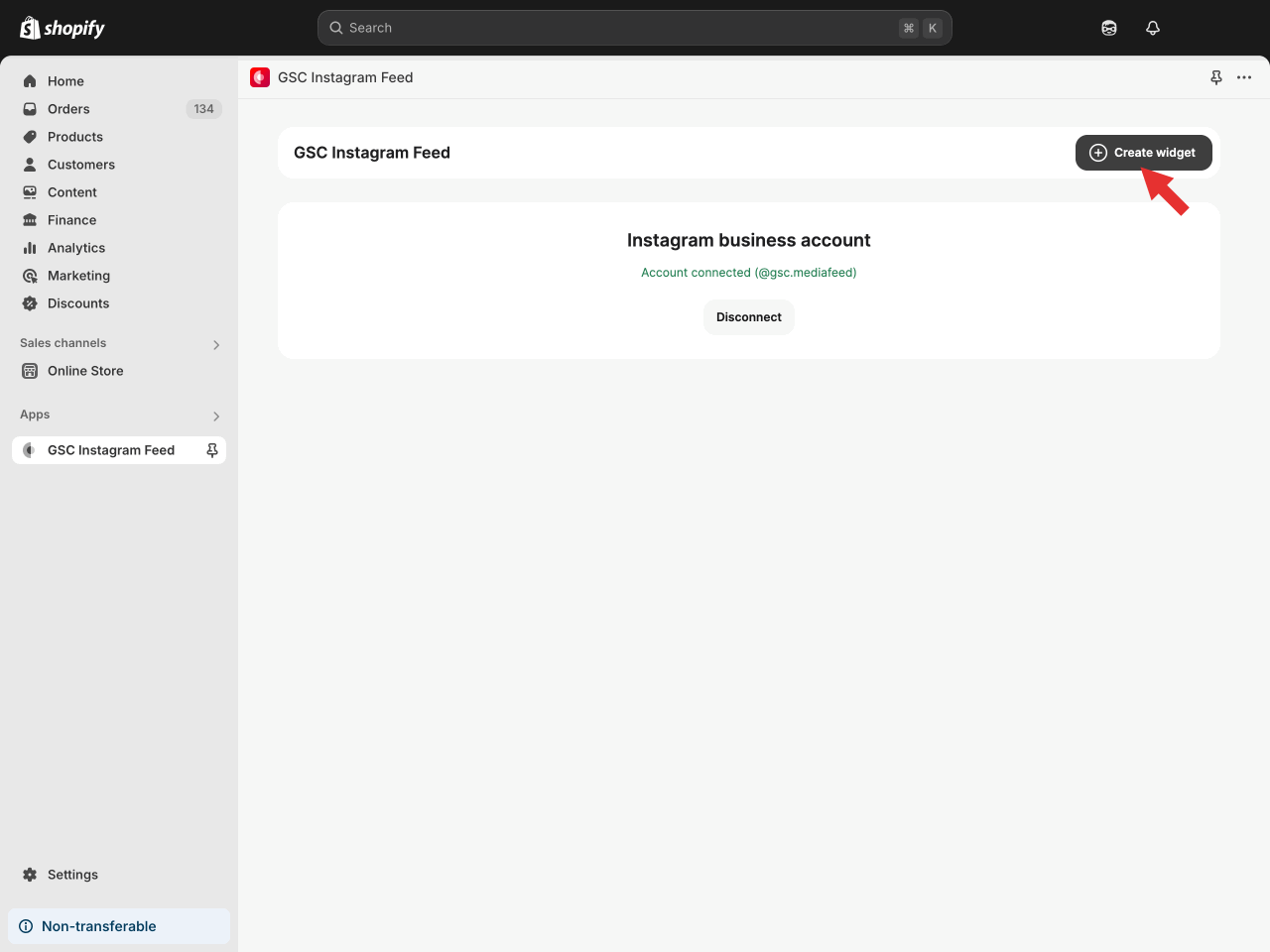Screen dimensions: 1270x952
Task: Navigate to Products
Action: (x=74, y=137)
